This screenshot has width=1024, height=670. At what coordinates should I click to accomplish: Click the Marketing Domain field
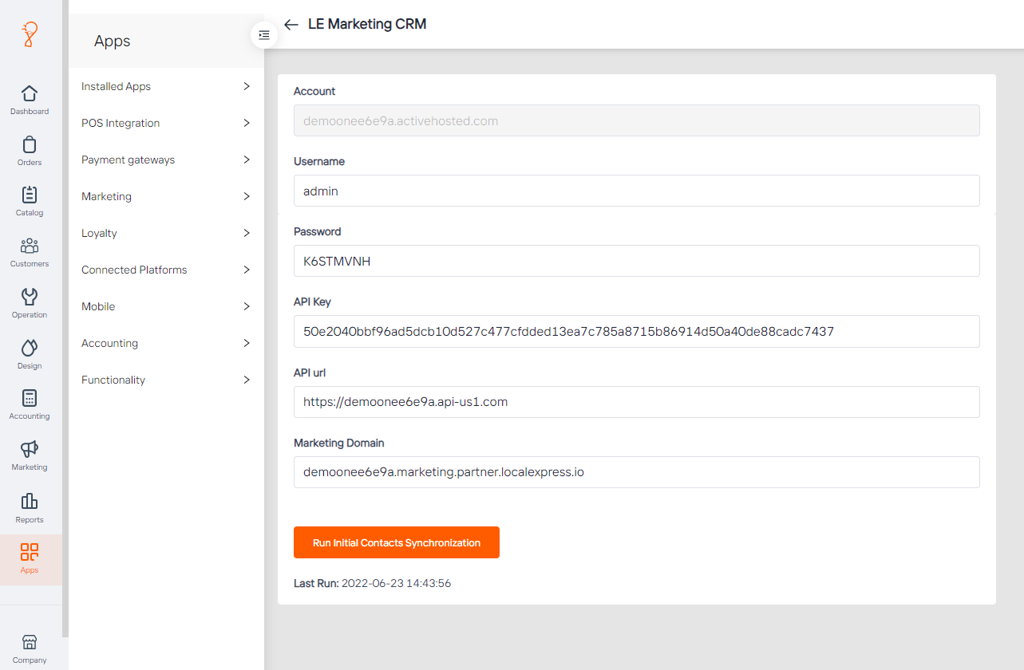(637, 472)
